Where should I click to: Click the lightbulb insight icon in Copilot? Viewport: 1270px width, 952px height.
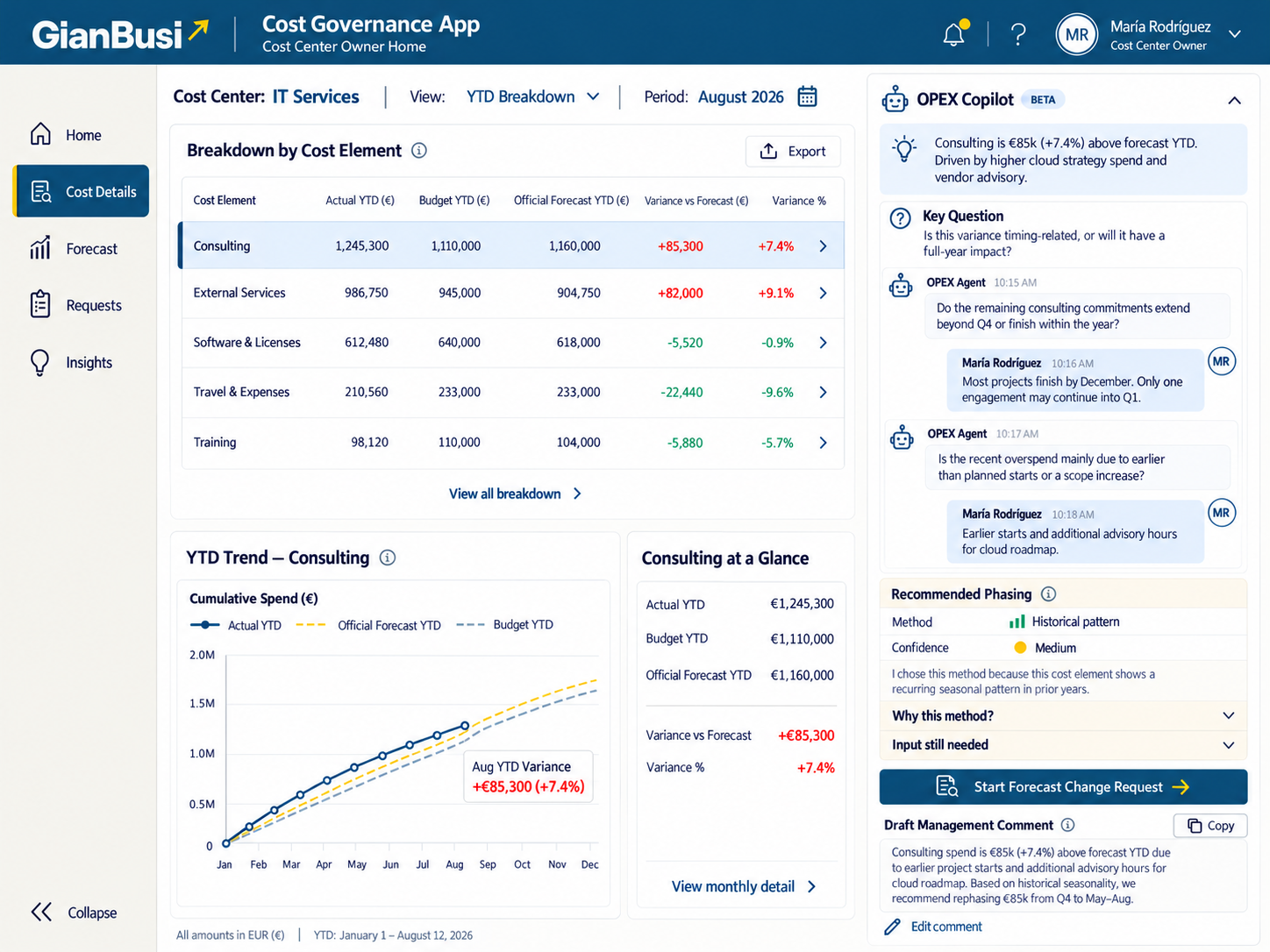tap(904, 149)
